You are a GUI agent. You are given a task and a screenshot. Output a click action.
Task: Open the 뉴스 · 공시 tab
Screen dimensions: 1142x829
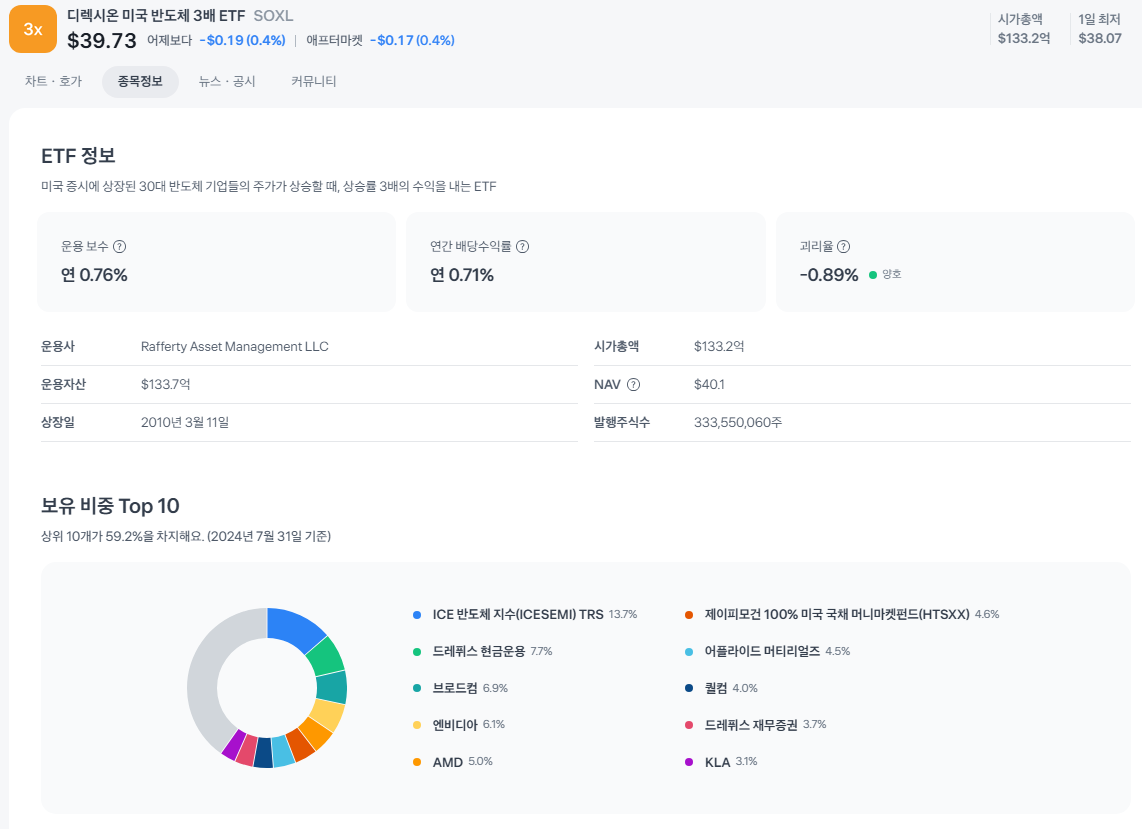[x=227, y=82]
